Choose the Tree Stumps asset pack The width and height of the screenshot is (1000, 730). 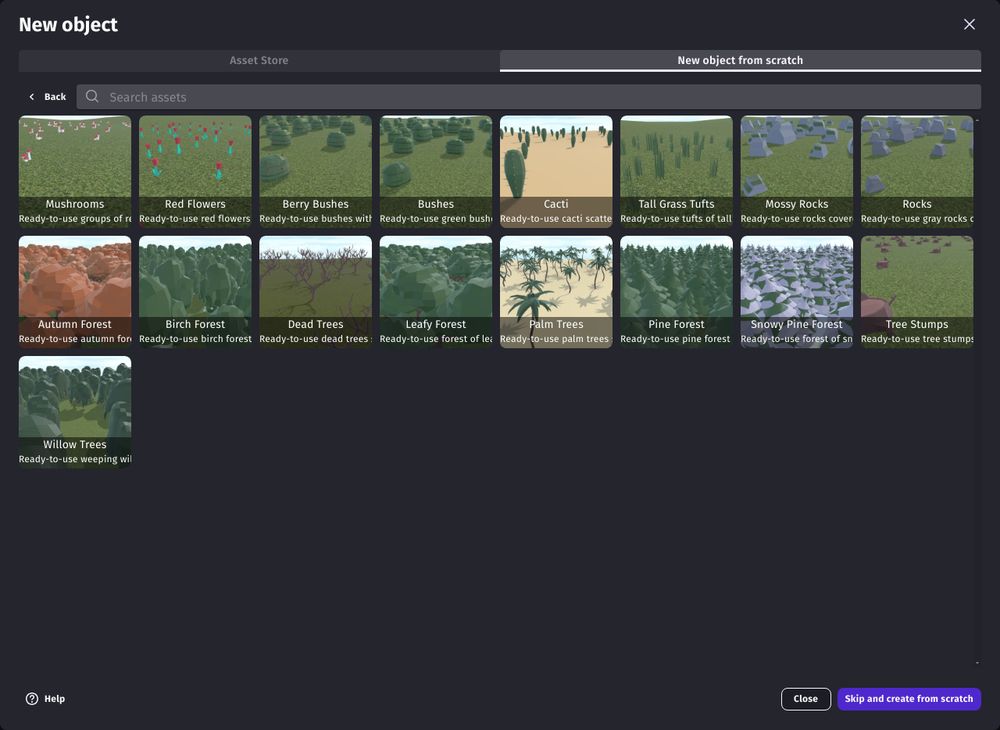(917, 292)
